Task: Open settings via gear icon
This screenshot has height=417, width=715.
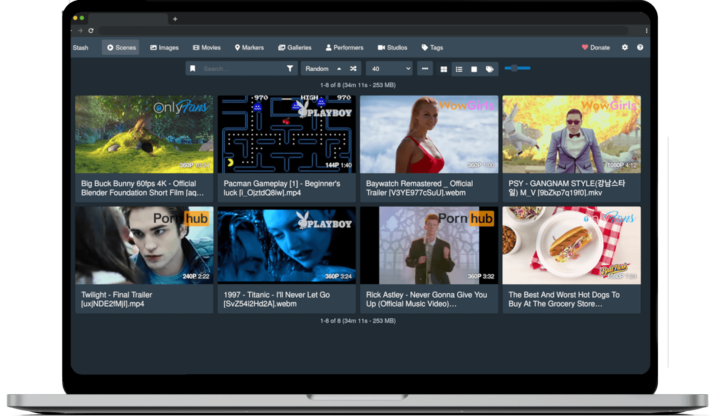Action: coord(625,47)
